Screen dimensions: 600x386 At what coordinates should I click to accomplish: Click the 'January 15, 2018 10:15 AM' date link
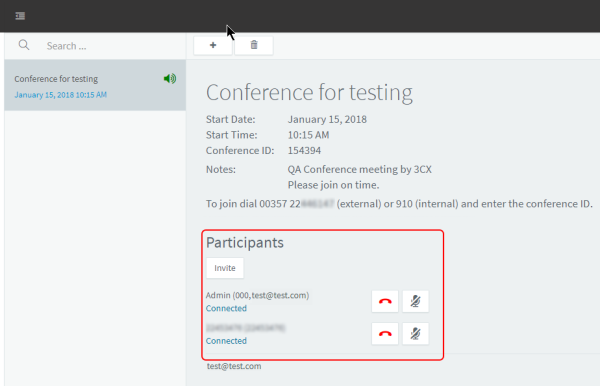coord(60,95)
